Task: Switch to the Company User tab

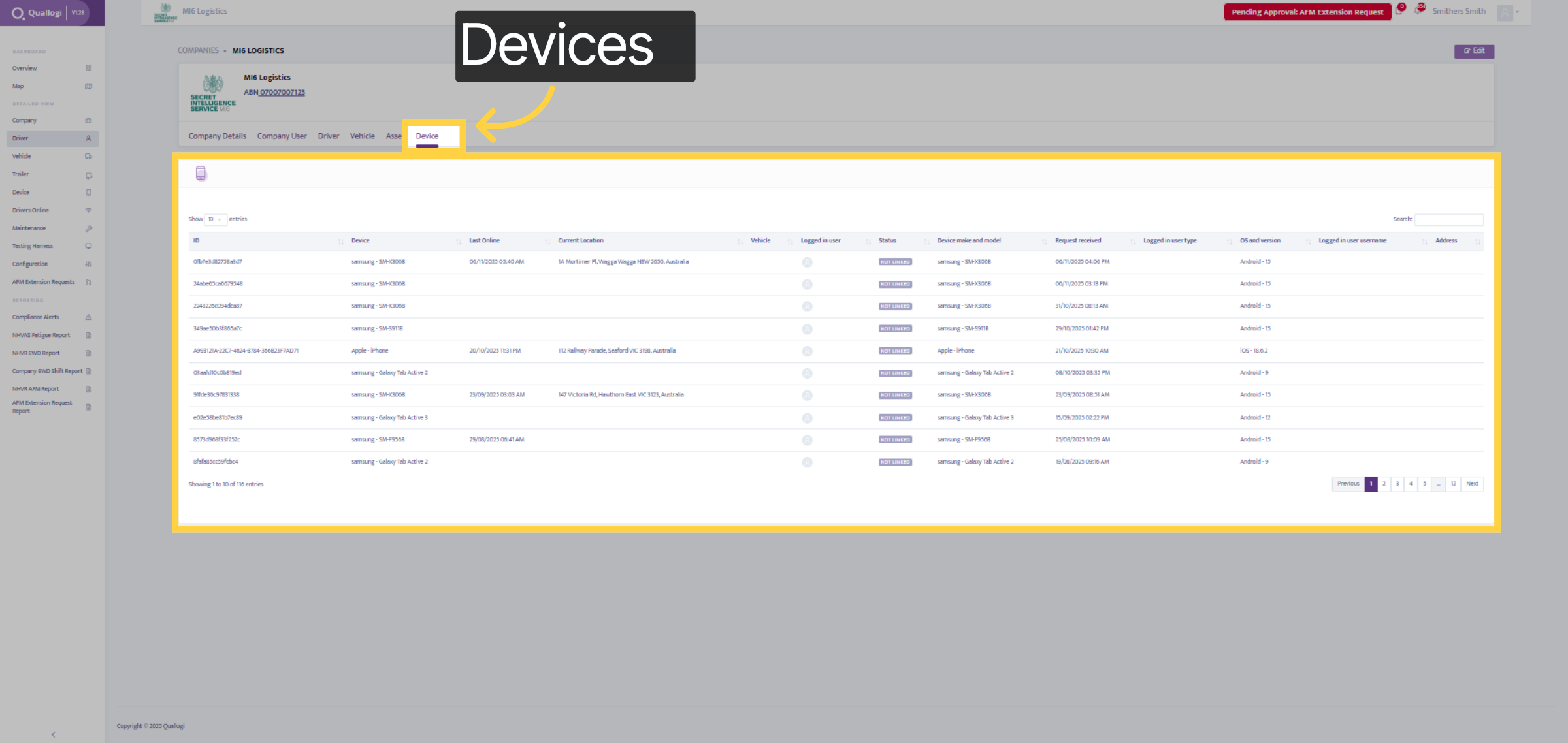Action: pyautogui.click(x=282, y=136)
